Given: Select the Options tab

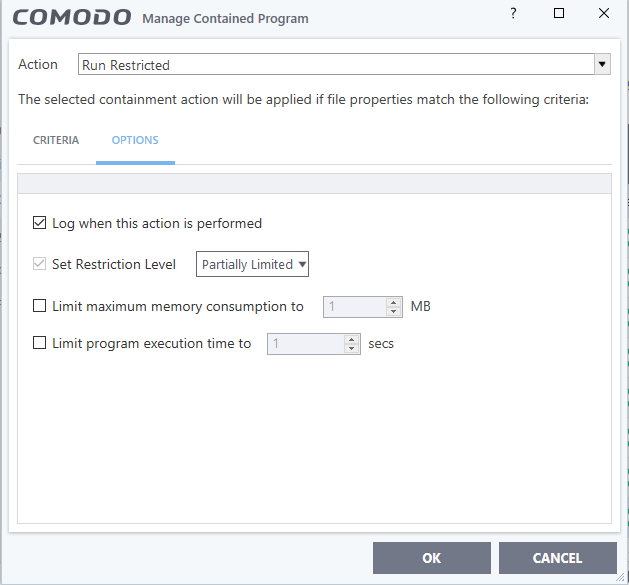Looking at the screenshot, I should (x=135, y=140).
